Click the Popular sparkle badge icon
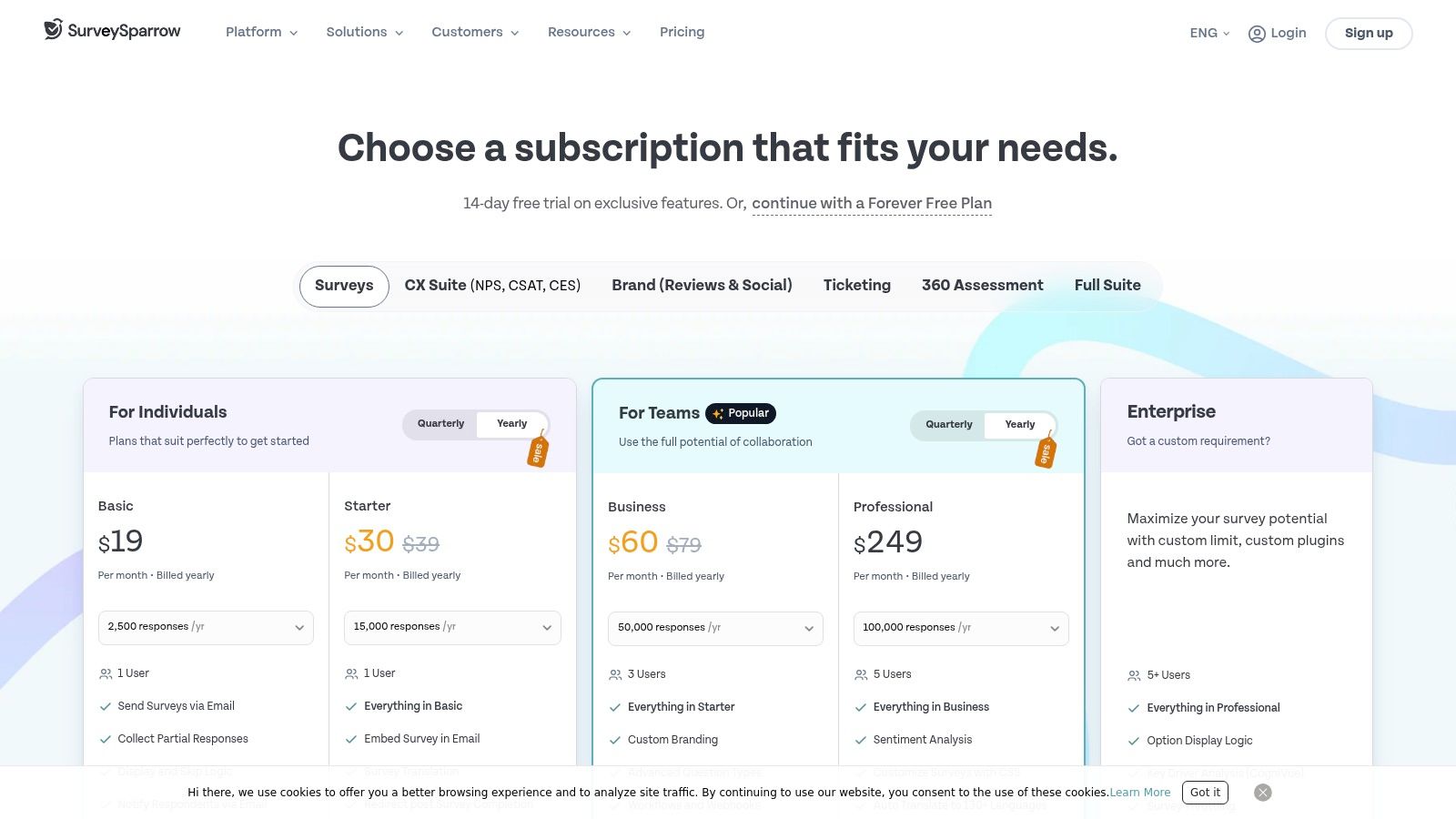The height and width of the screenshot is (819, 1456). click(718, 414)
